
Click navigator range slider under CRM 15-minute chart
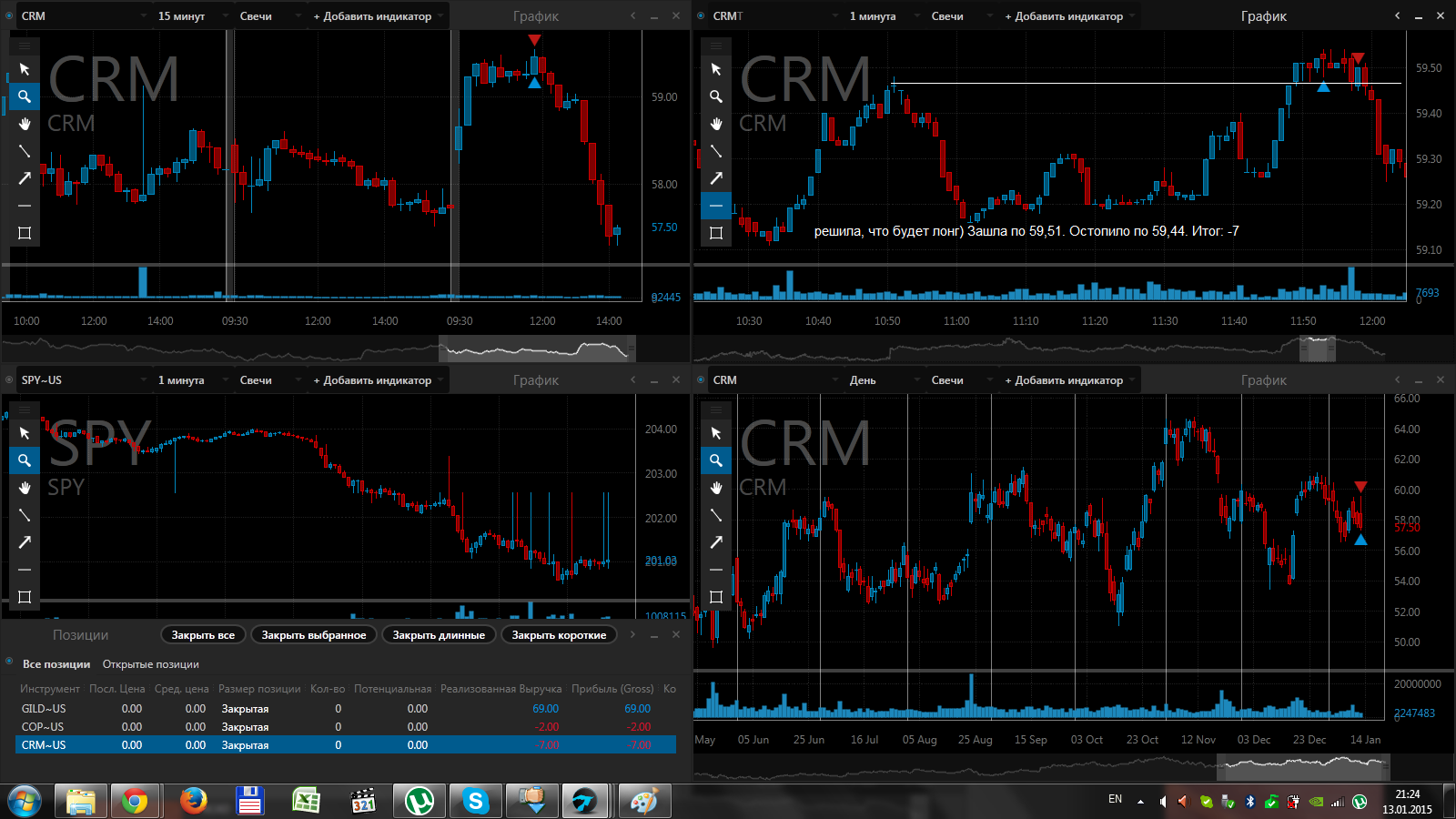(537, 349)
